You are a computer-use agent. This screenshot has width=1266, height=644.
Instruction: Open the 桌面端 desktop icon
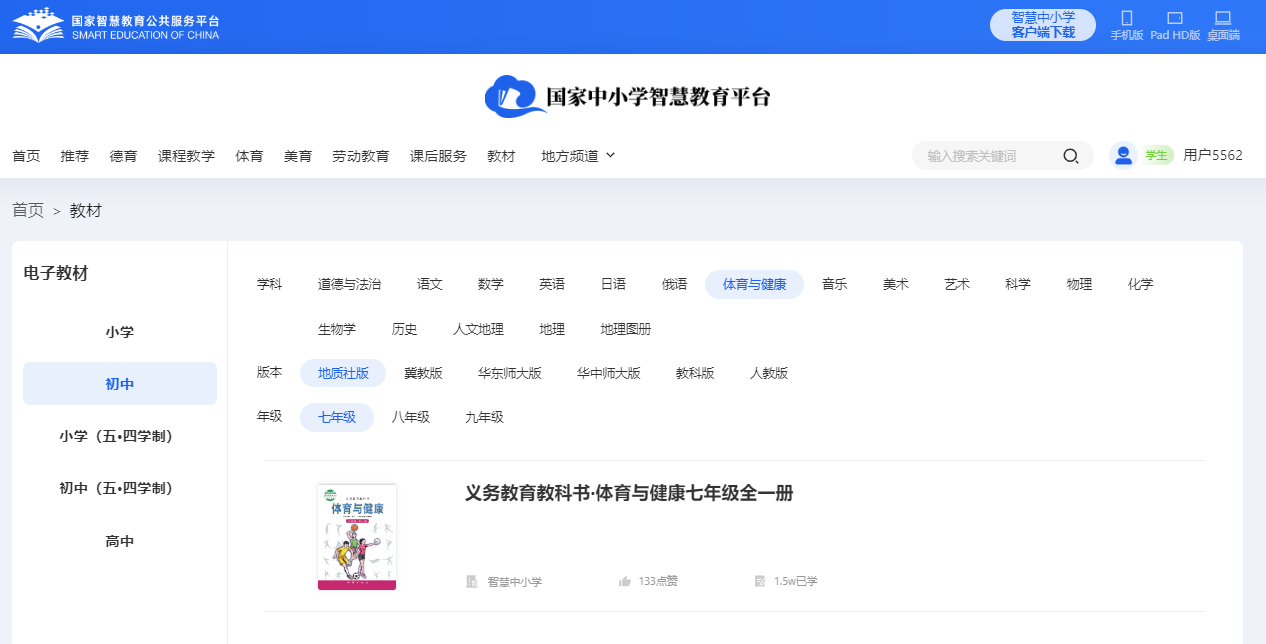[1222, 18]
